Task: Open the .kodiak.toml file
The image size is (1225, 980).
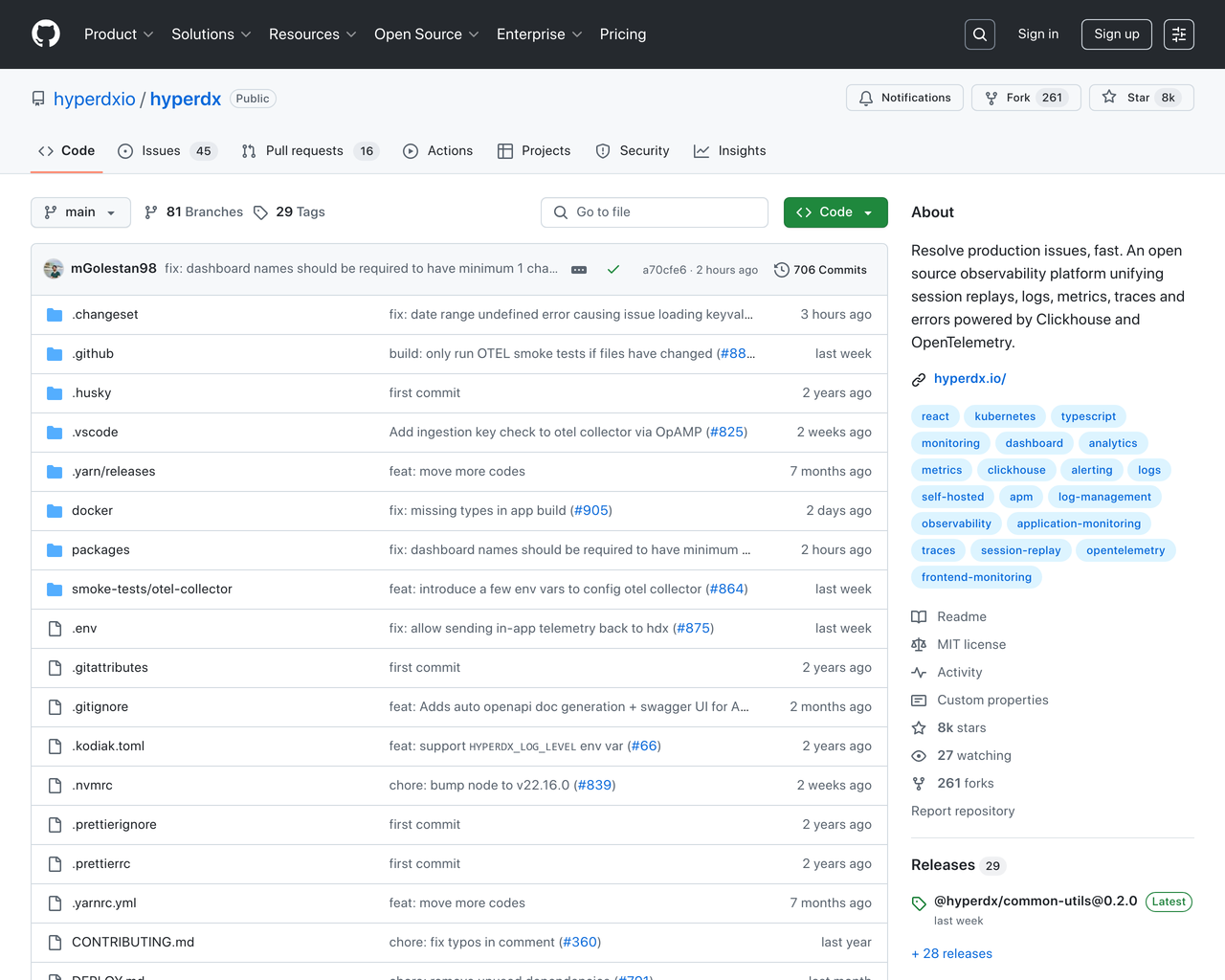Action: click(x=108, y=746)
